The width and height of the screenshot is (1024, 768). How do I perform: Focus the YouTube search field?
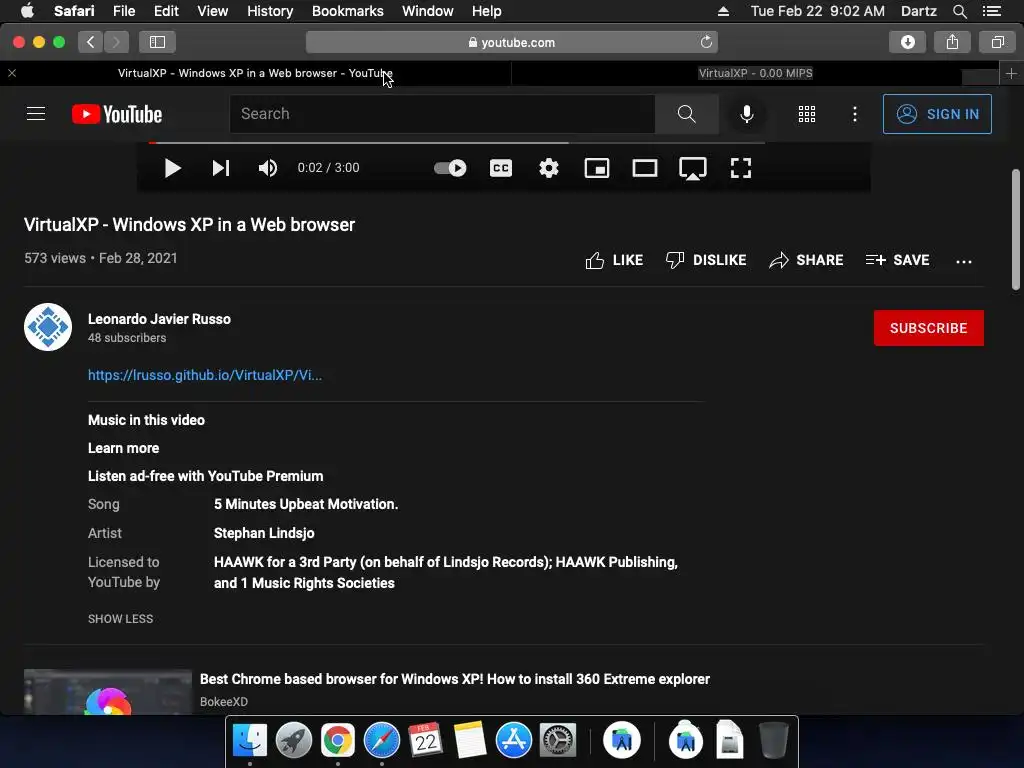tap(442, 114)
